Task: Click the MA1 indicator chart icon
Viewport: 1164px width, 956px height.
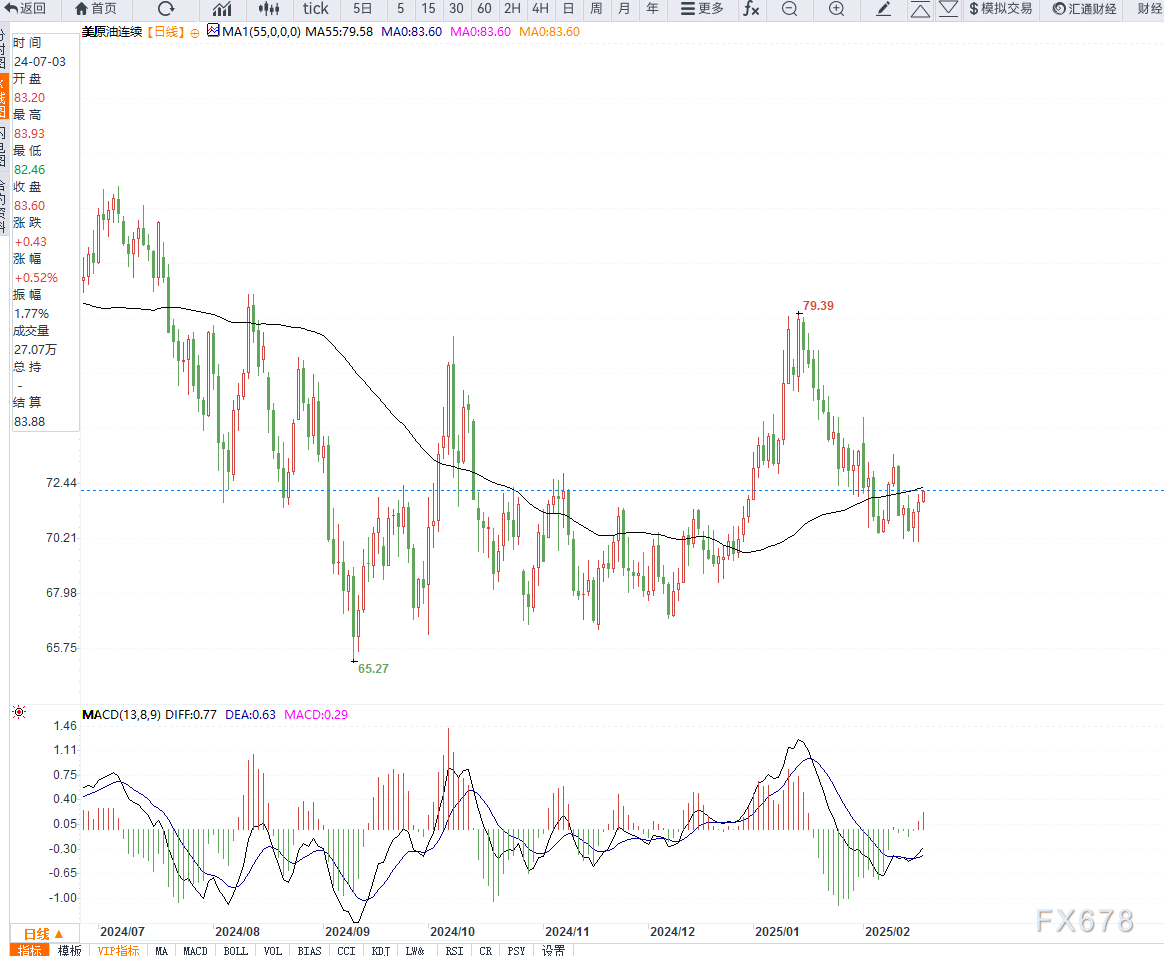Action: (x=213, y=31)
